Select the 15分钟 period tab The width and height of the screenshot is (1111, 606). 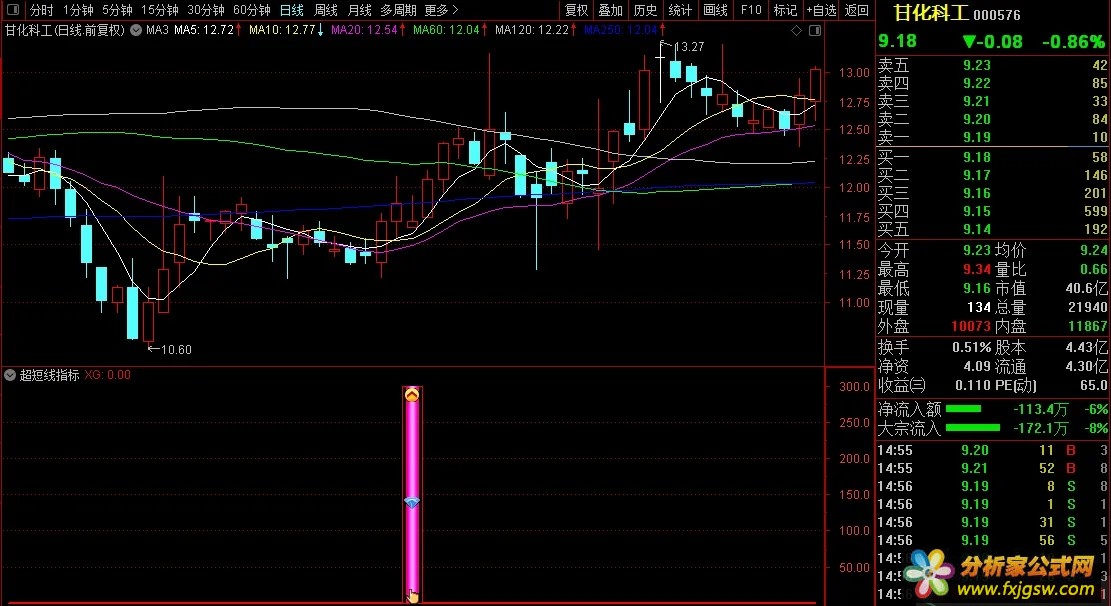159,10
